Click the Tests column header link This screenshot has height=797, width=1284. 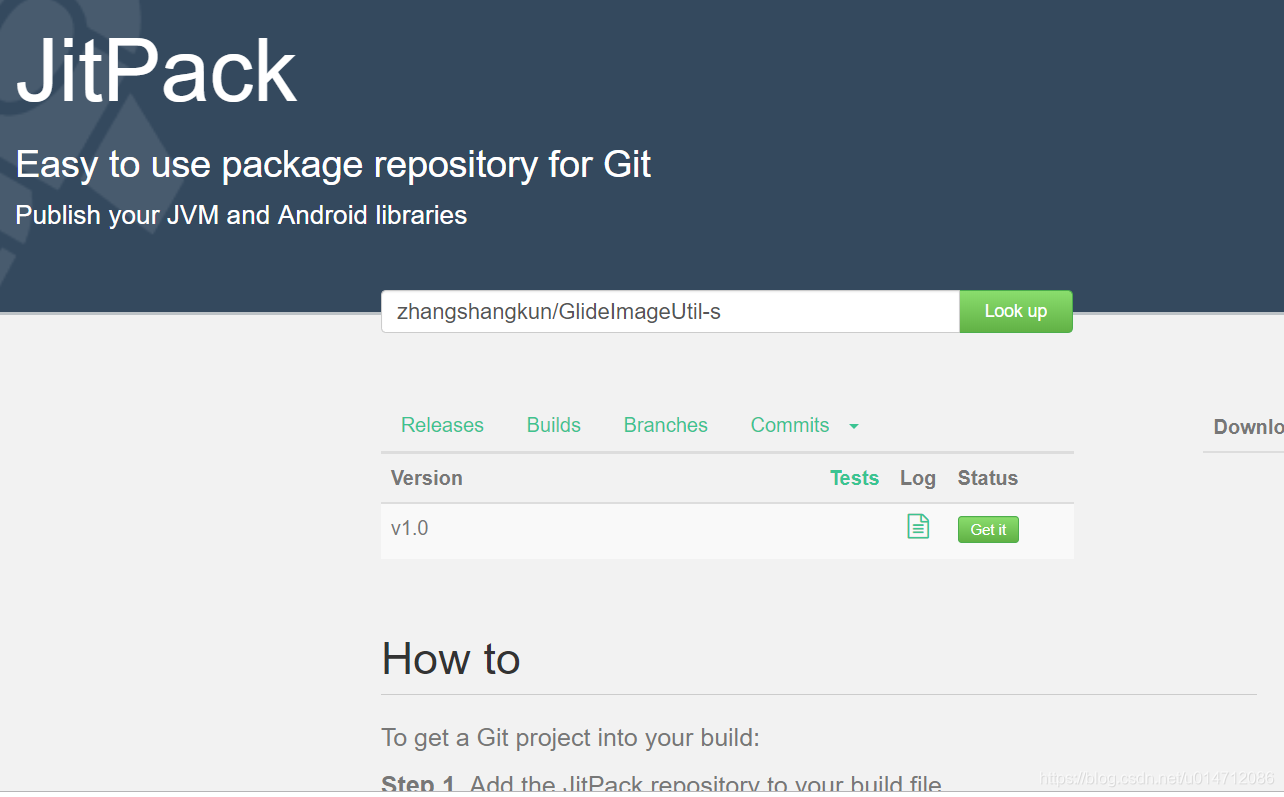click(854, 478)
